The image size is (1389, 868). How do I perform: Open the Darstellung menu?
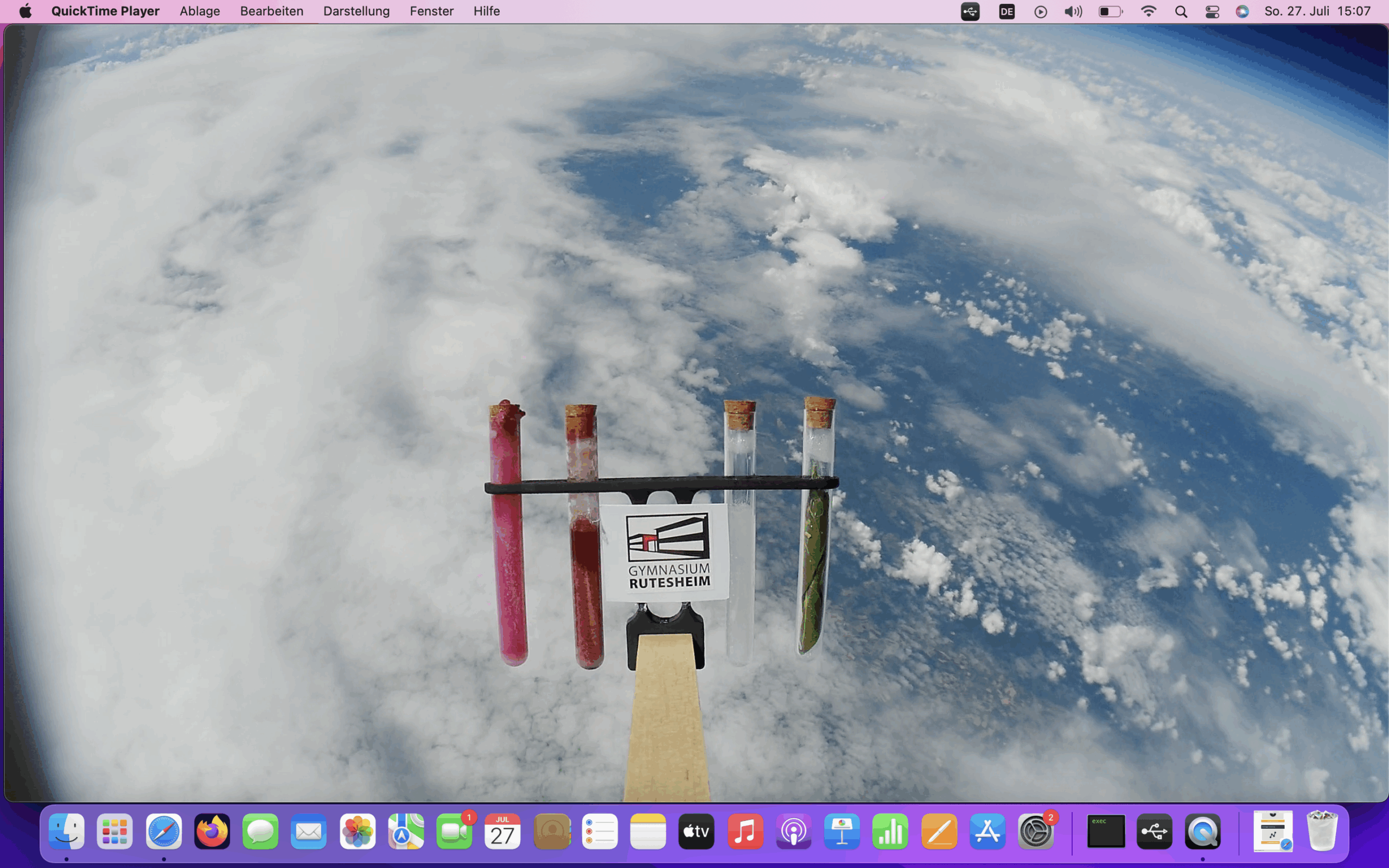click(x=356, y=11)
